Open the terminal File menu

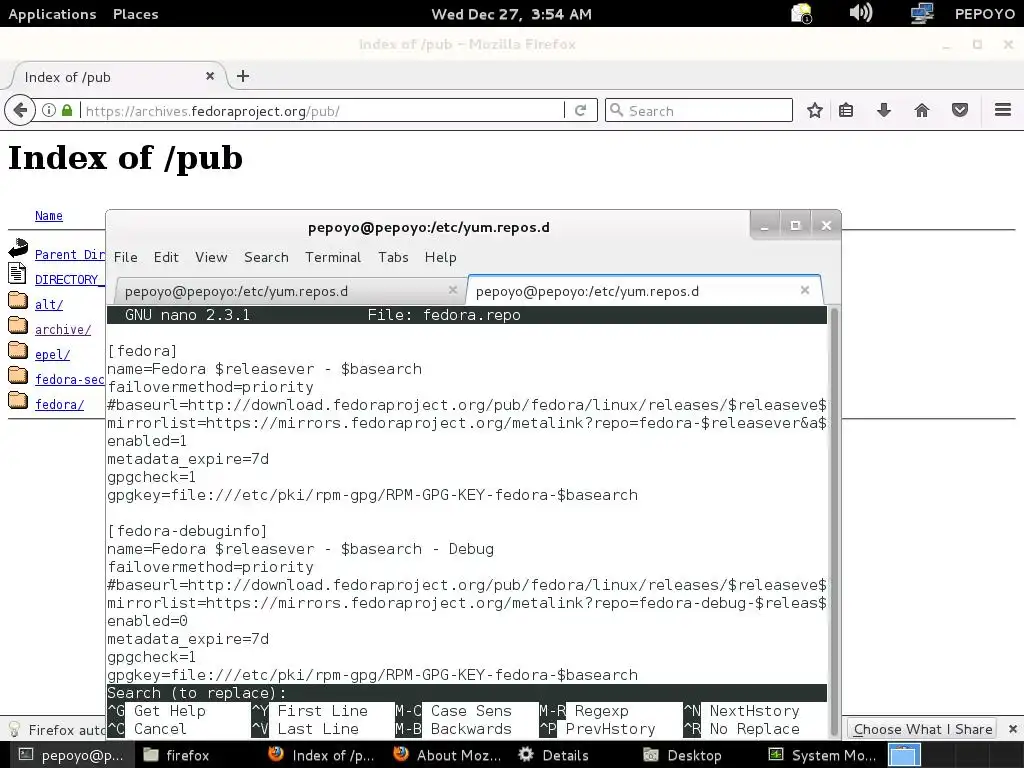click(125, 257)
